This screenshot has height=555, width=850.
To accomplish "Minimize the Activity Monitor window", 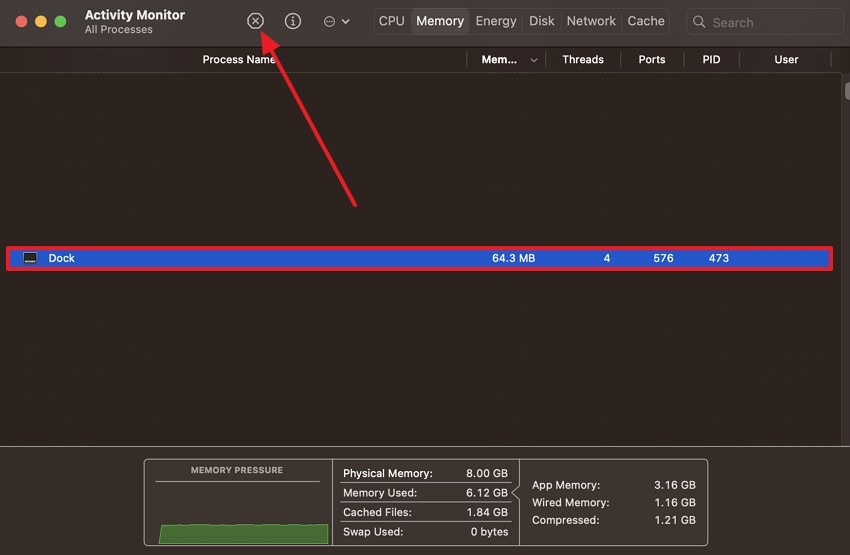I will pos(41,22).
